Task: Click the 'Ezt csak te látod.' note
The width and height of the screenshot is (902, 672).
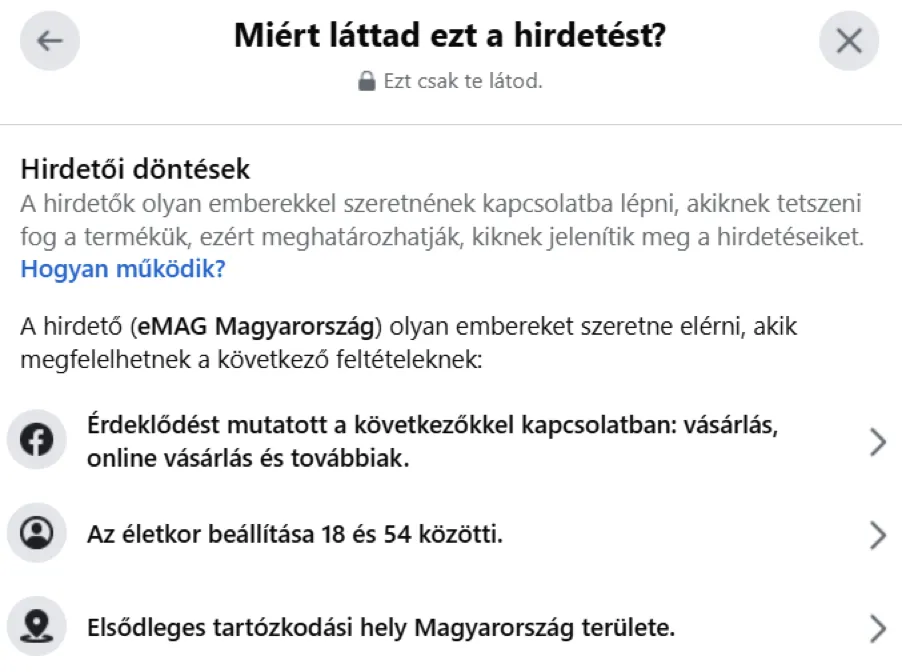Action: (x=462, y=82)
